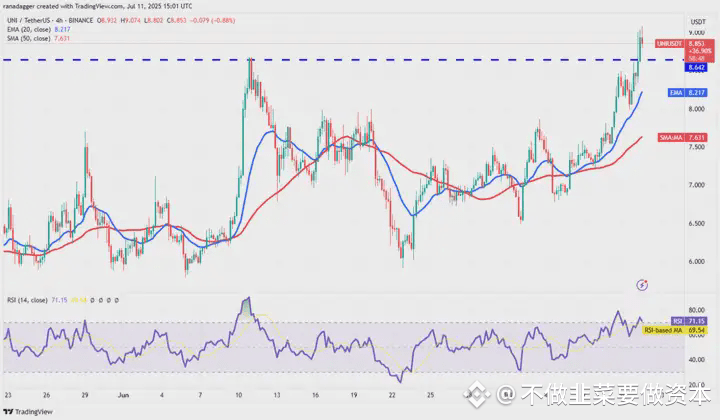Click the 8.000 price axis value
720x420 pixels.
tap(696, 109)
